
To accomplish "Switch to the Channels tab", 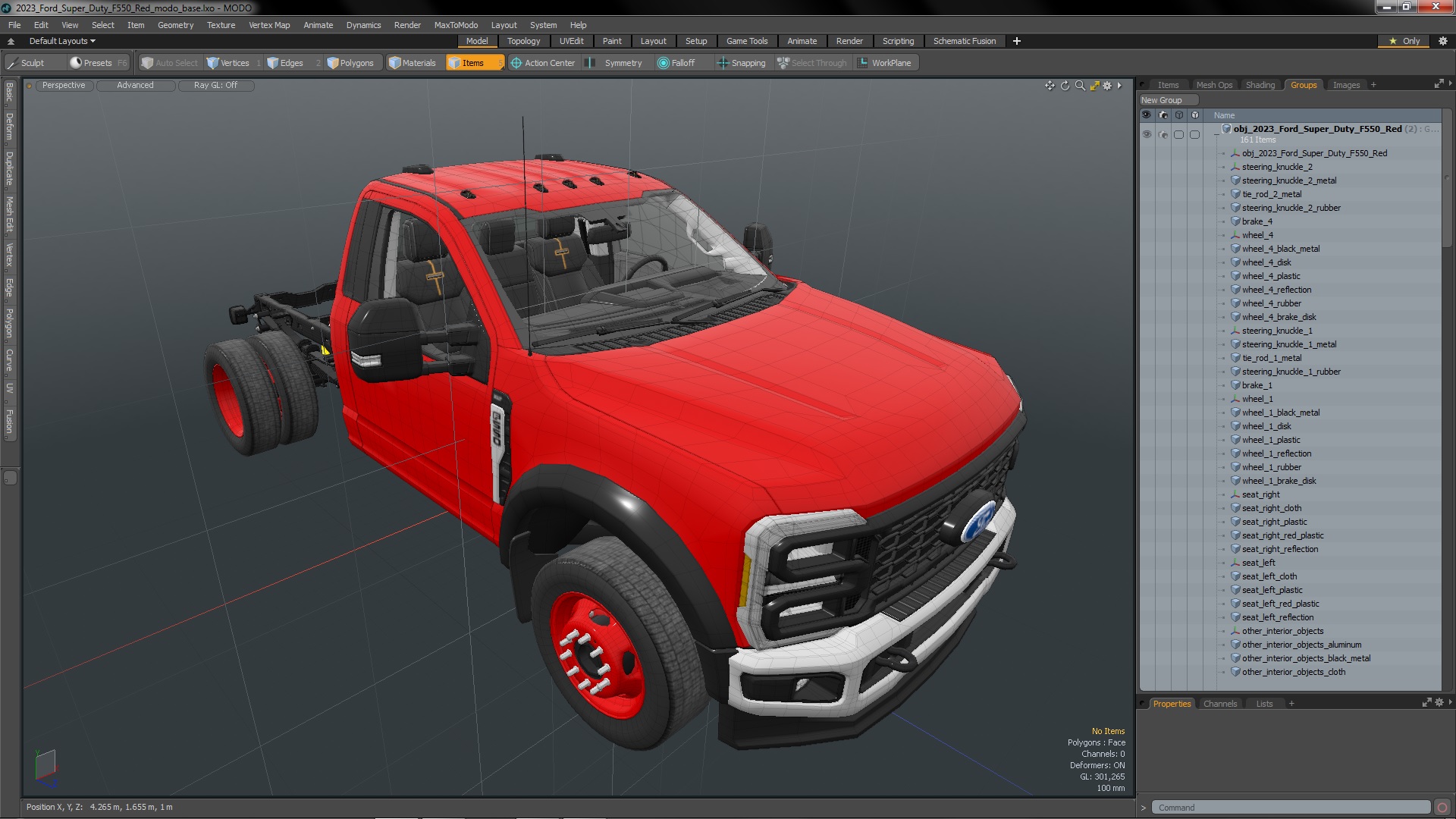I will click(x=1219, y=704).
